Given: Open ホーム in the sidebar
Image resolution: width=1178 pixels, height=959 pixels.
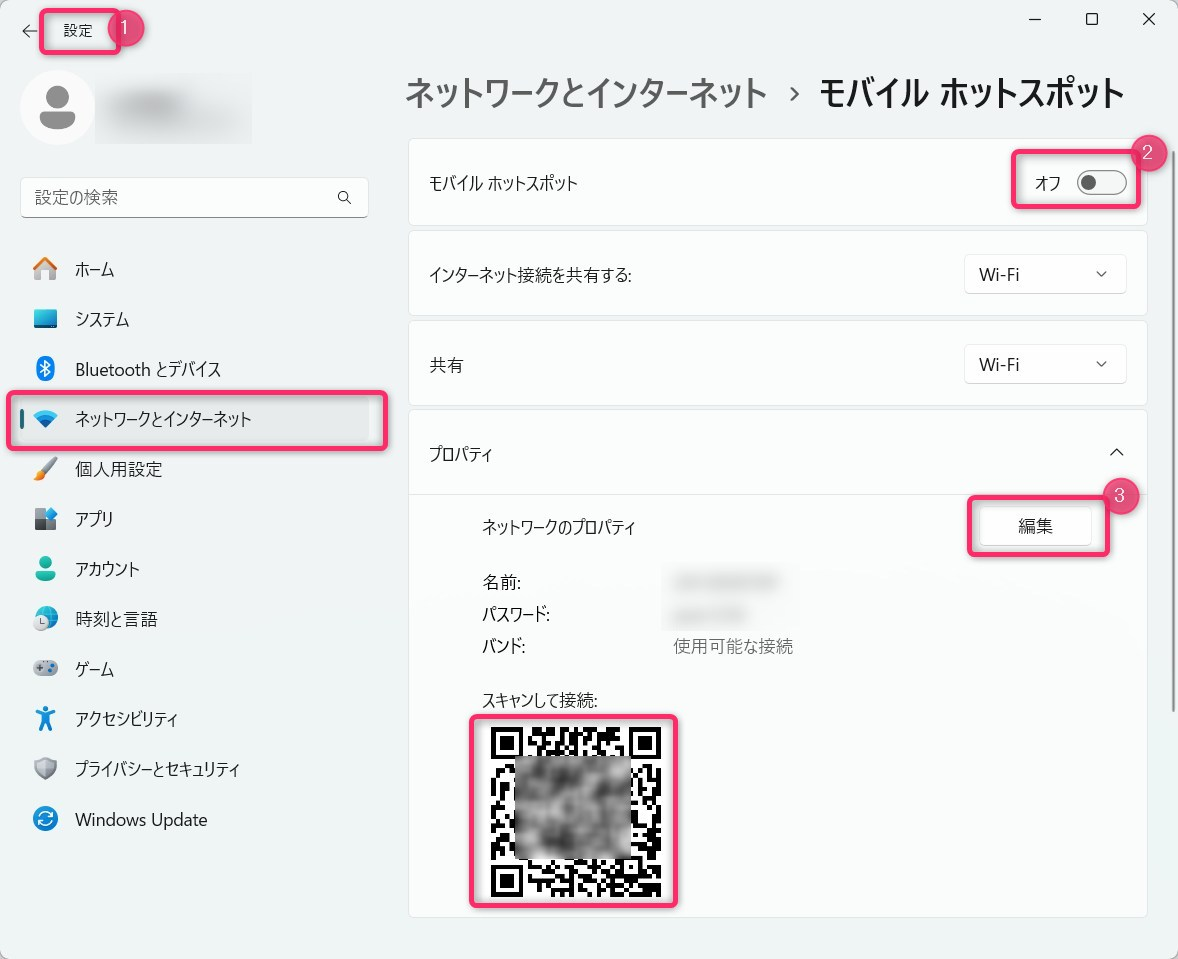Looking at the screenshot, I should click(x=194, y=269).
